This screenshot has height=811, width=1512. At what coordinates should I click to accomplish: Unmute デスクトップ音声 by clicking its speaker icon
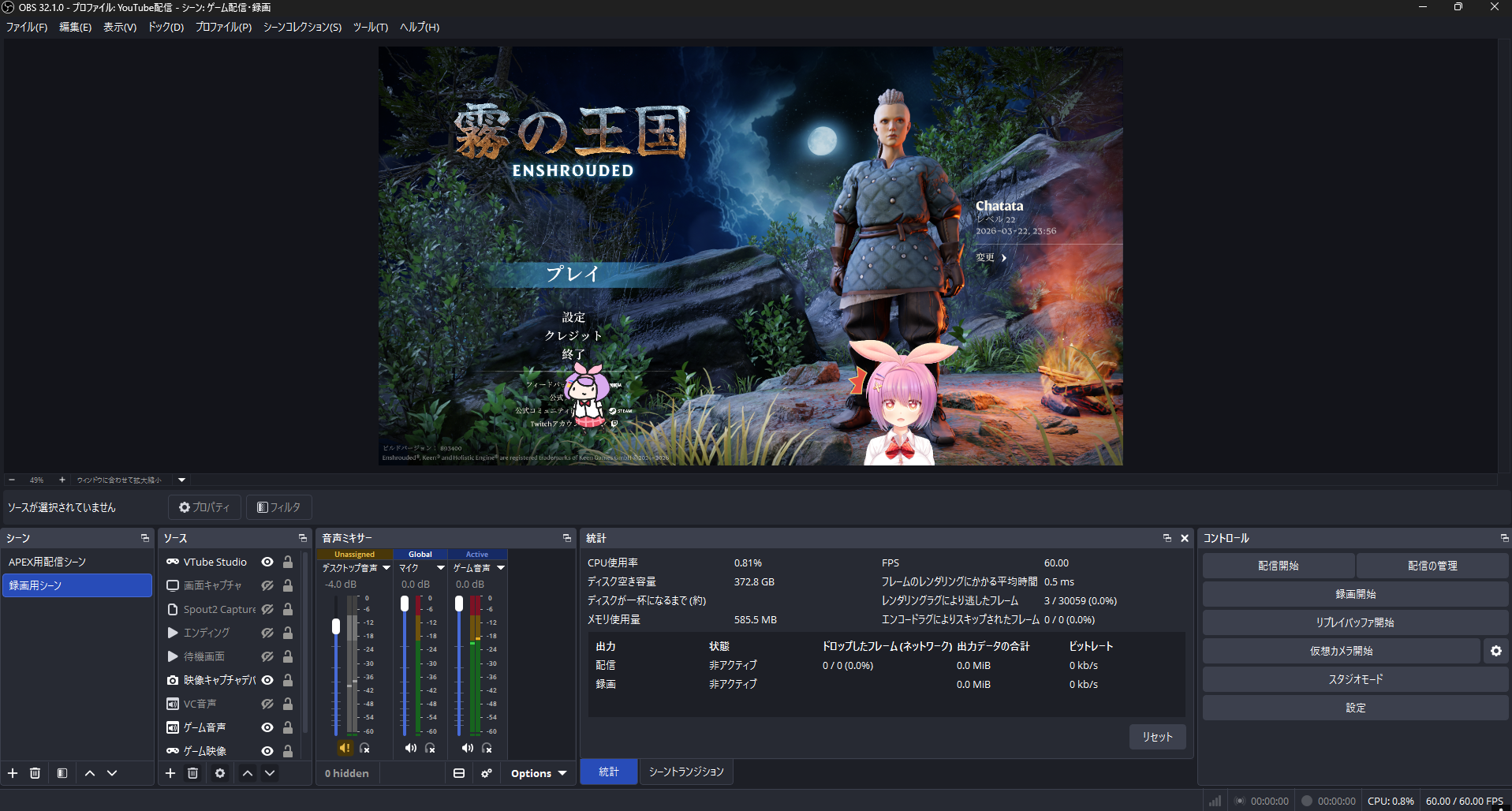(344, 748)
